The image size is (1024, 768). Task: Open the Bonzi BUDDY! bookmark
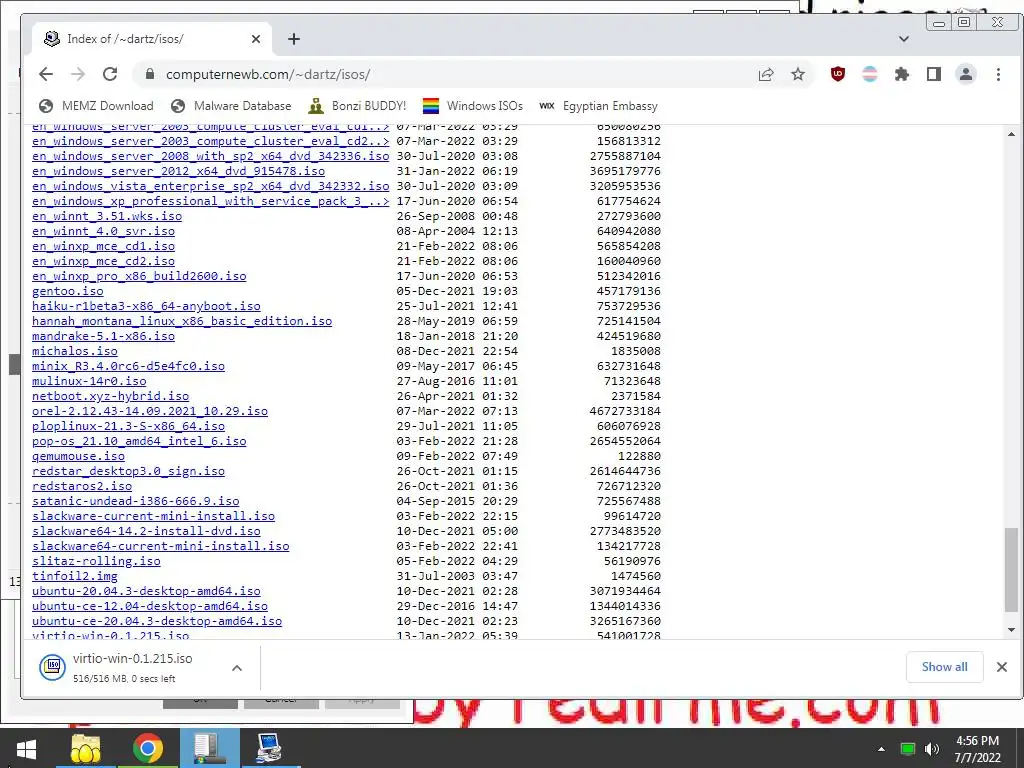point(357,106)
